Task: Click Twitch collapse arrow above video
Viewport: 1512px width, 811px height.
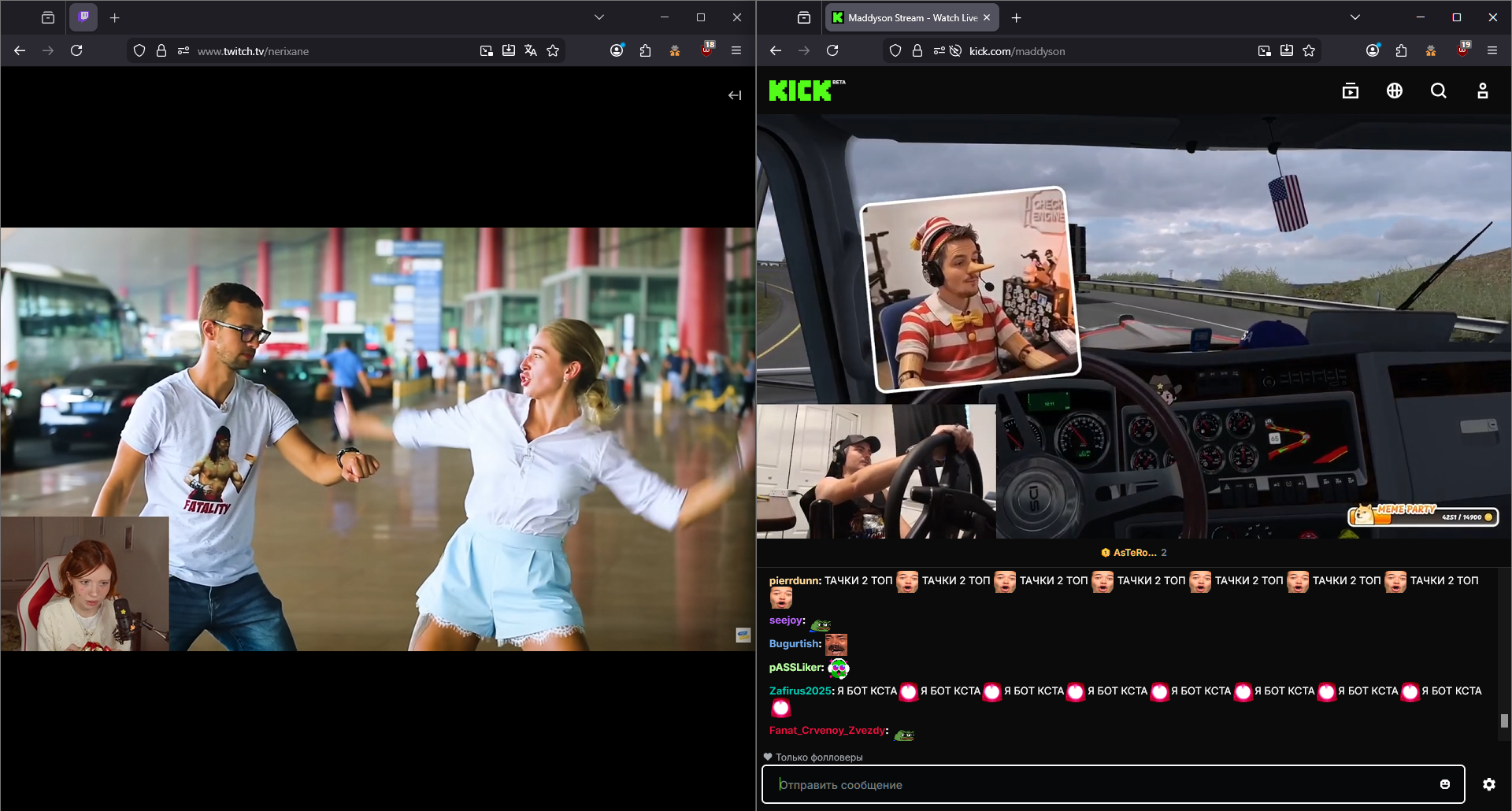Action: click(x=734, y=95)
